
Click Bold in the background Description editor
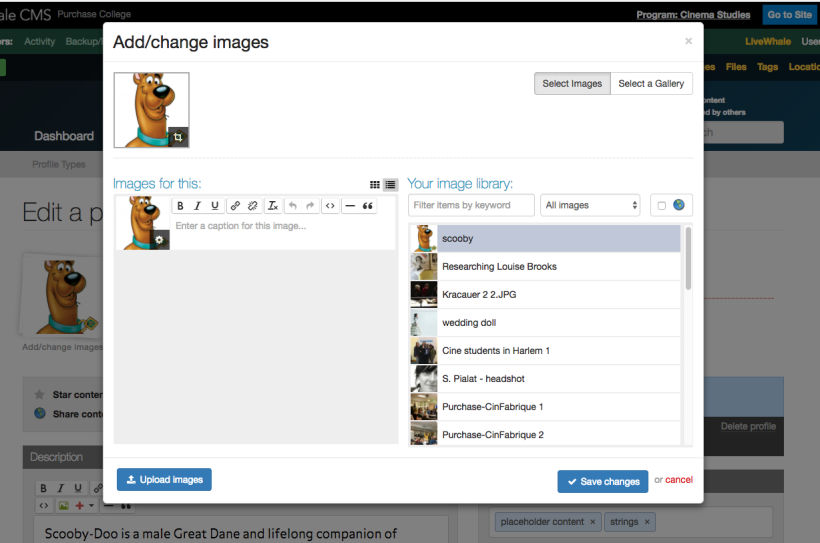tap(43, 488)
